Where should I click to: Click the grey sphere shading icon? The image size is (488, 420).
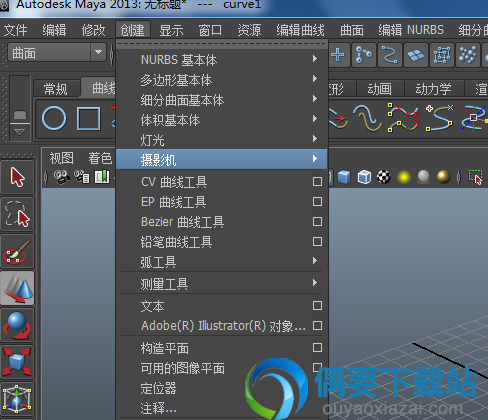[x=423, y=177]
